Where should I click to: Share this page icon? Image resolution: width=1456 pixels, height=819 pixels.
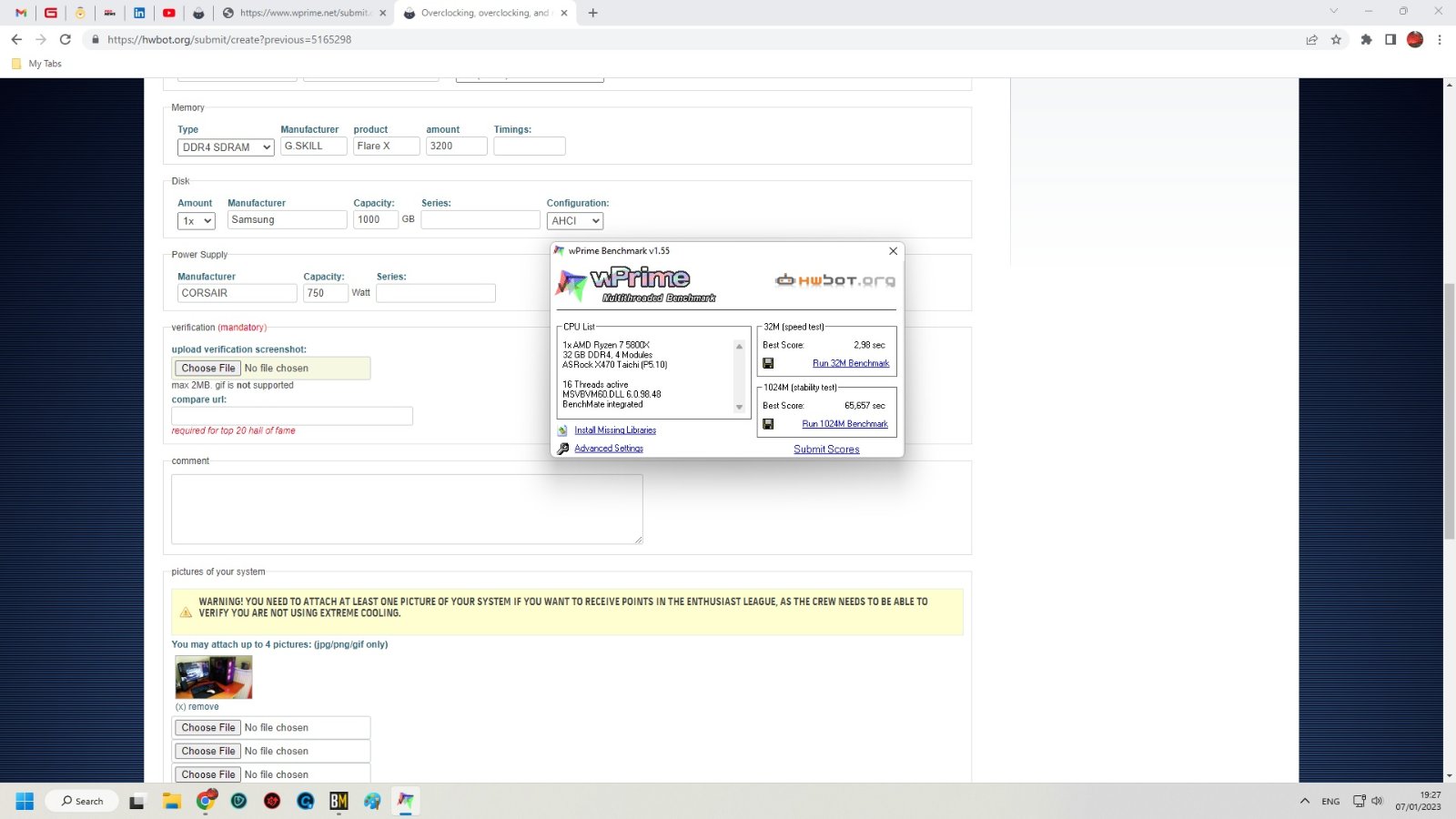1311,39
